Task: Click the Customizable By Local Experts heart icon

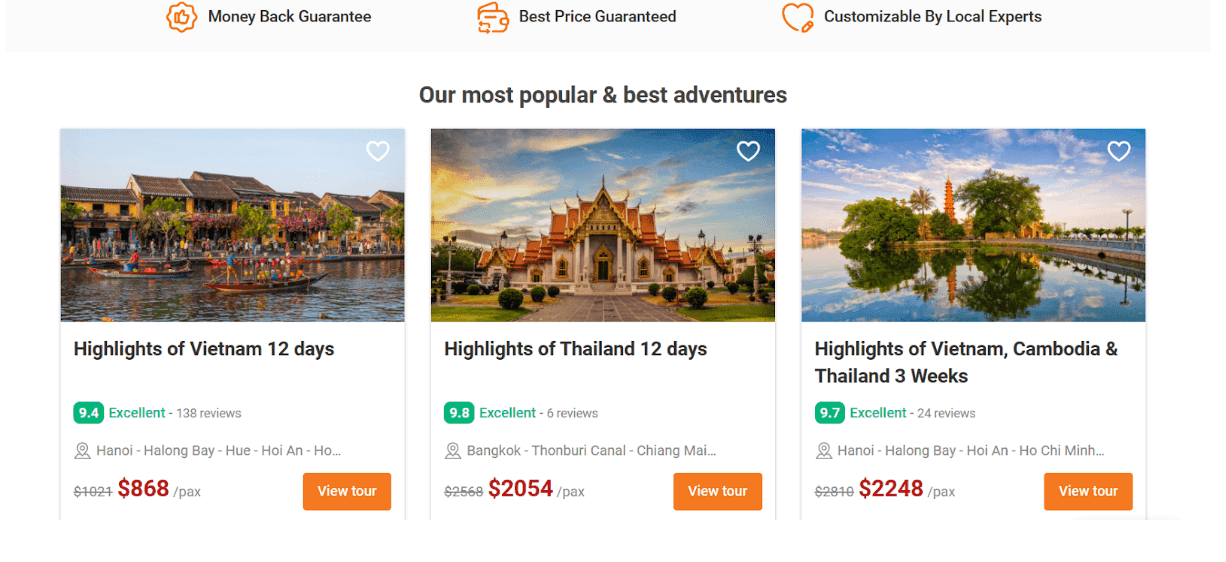Action: click(797, 17)
